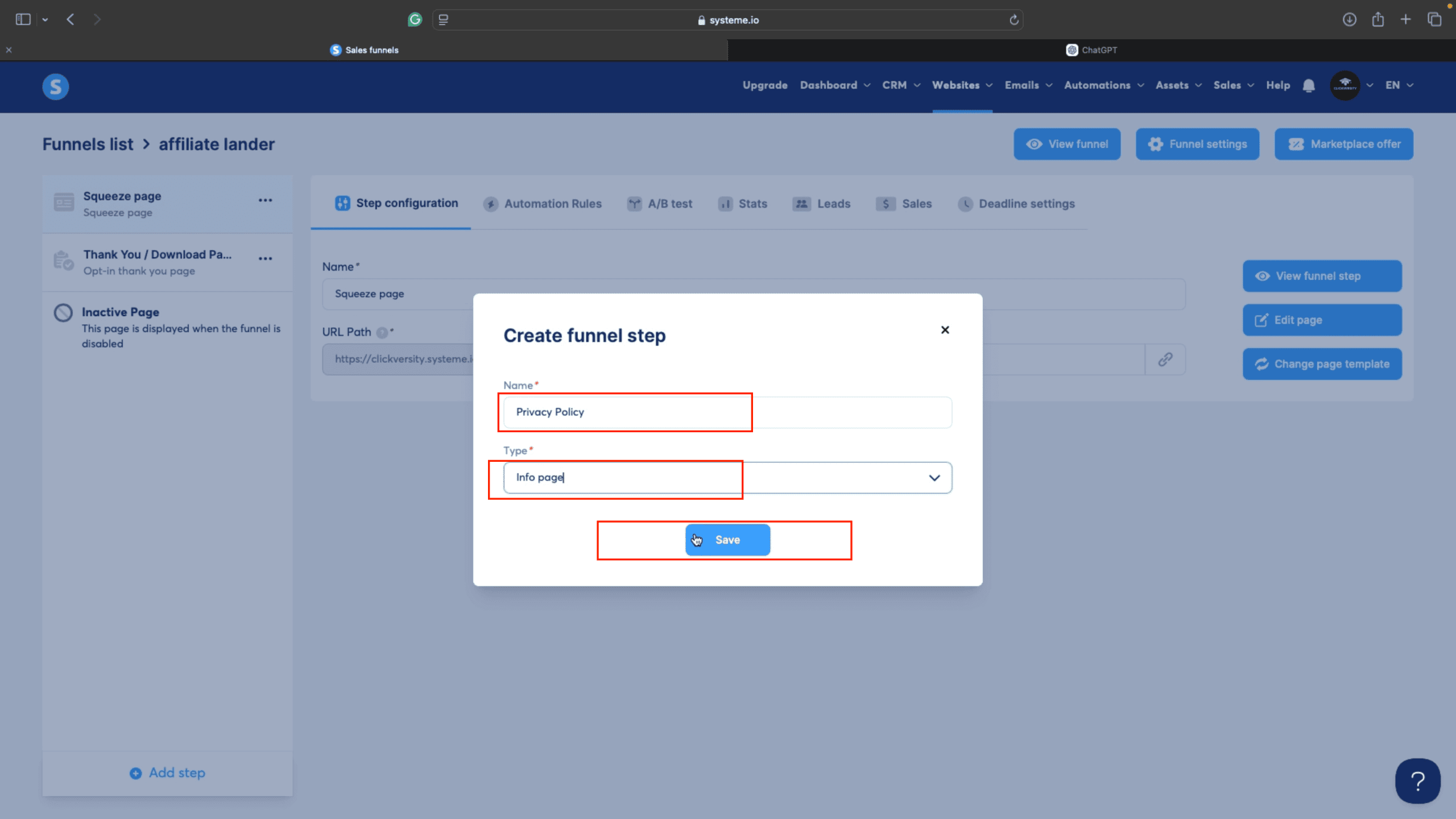Click the URL Path help tooltip icon
The image size is (1456, 819).
[x=382, y=333]
